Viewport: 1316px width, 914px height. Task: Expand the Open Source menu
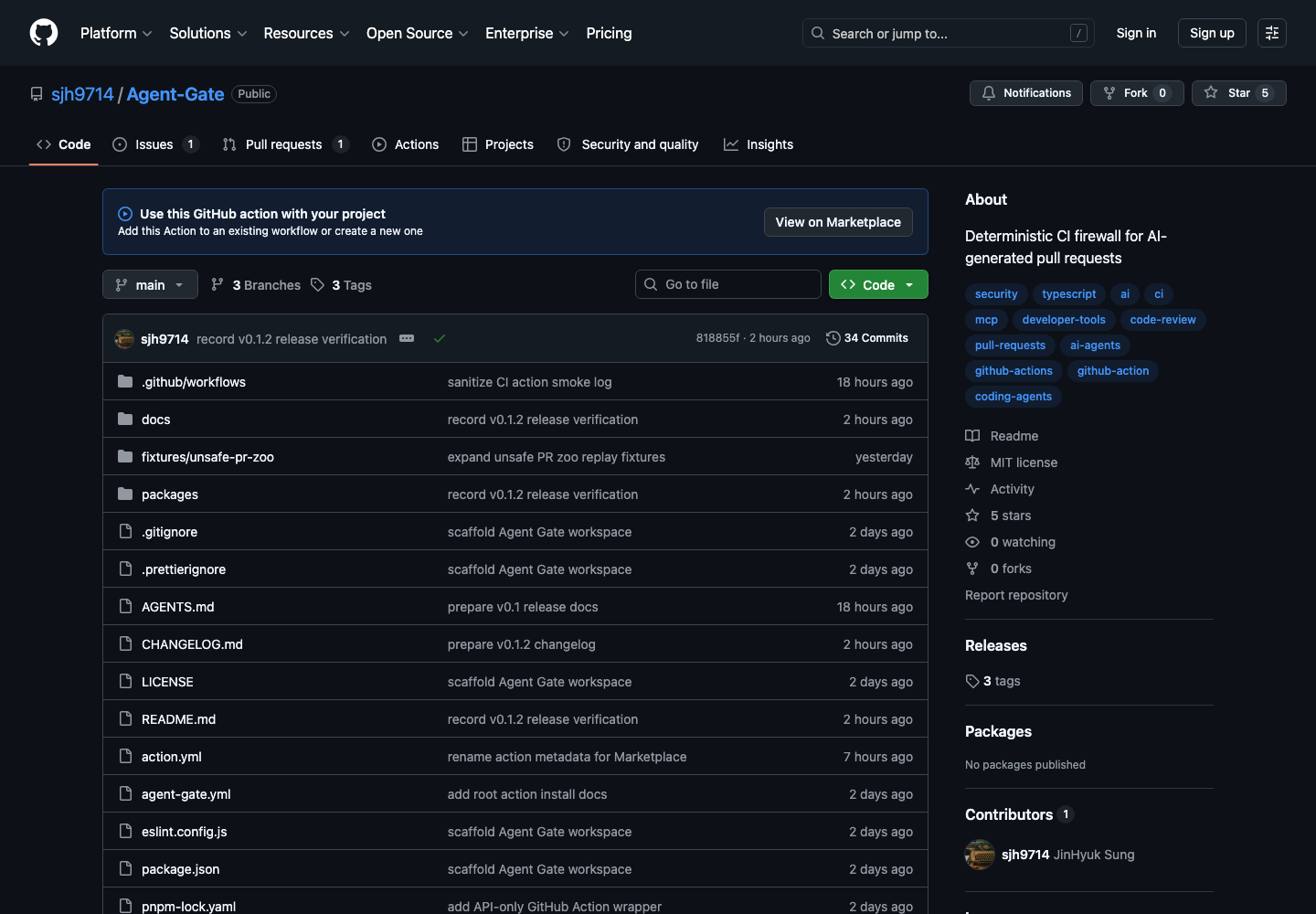(417, 33)
